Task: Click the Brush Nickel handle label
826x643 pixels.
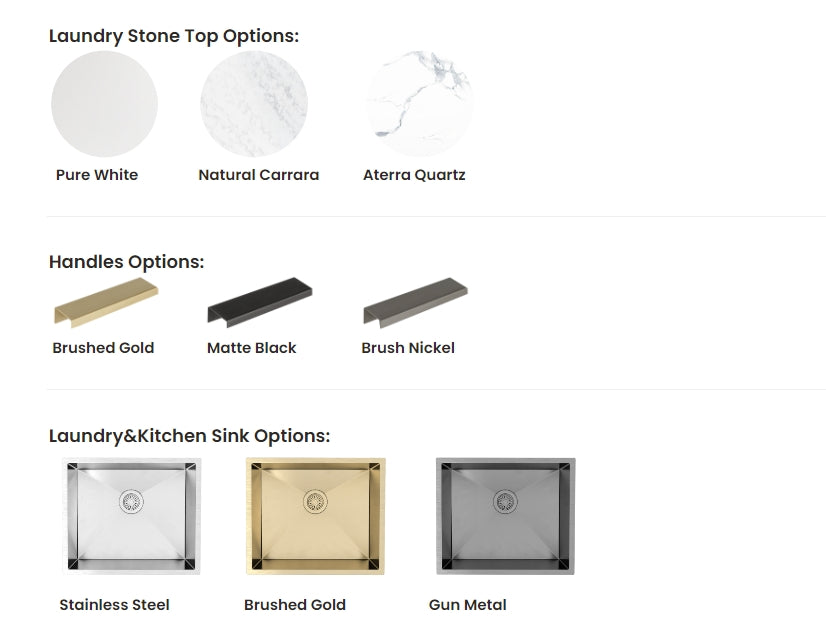Action: (x=408, y=348)
